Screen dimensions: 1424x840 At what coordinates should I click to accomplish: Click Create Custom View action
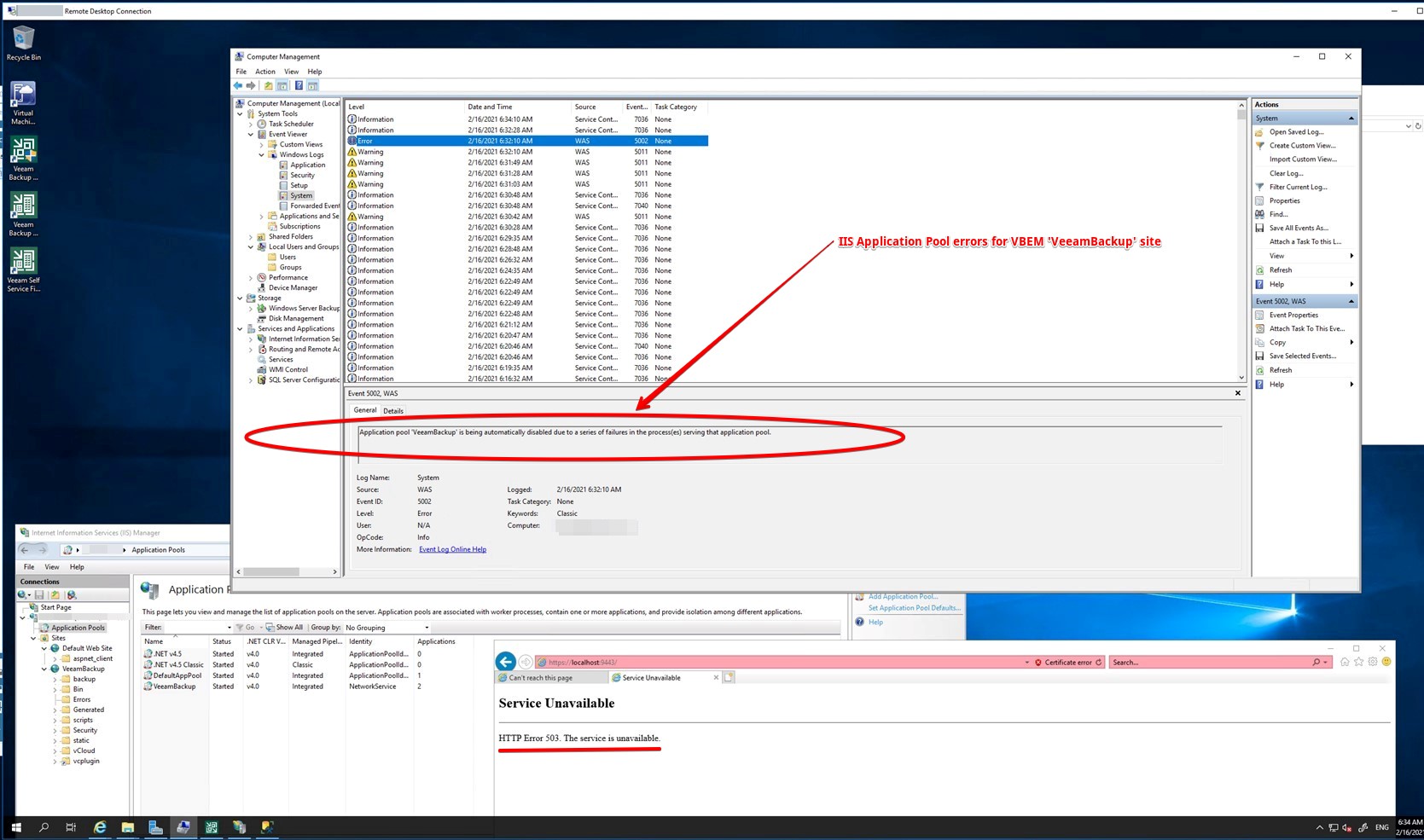1302,146
